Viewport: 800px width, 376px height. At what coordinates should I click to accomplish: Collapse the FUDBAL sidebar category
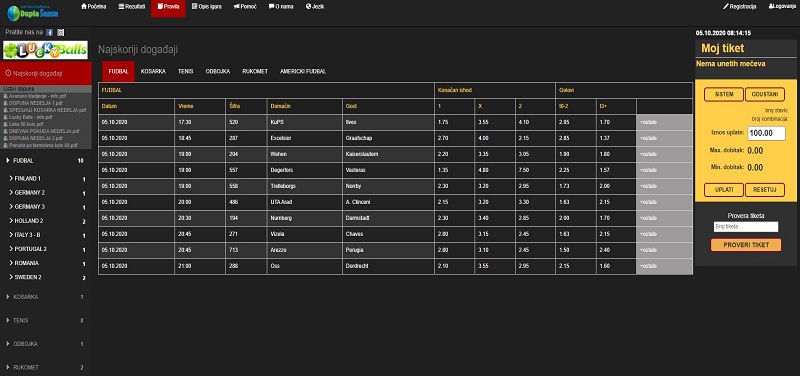(x=46, y=161)
